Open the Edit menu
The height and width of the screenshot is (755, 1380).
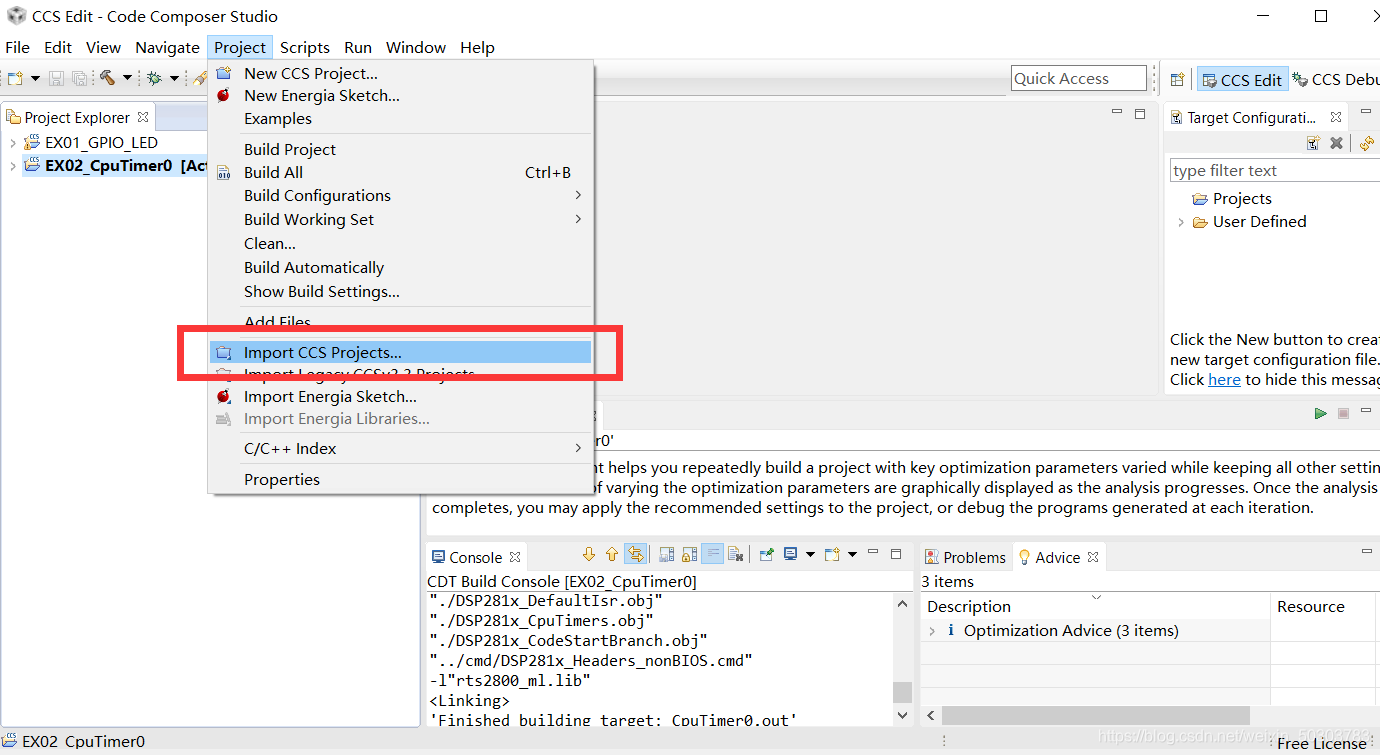(58, 47)
